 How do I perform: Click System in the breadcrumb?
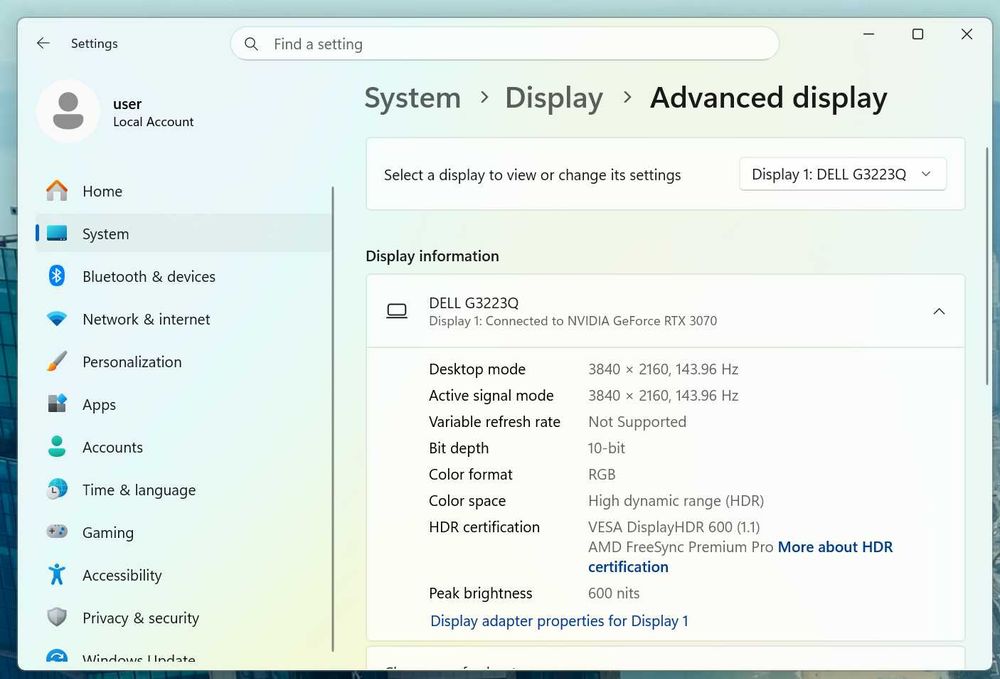tap(413, 98)
